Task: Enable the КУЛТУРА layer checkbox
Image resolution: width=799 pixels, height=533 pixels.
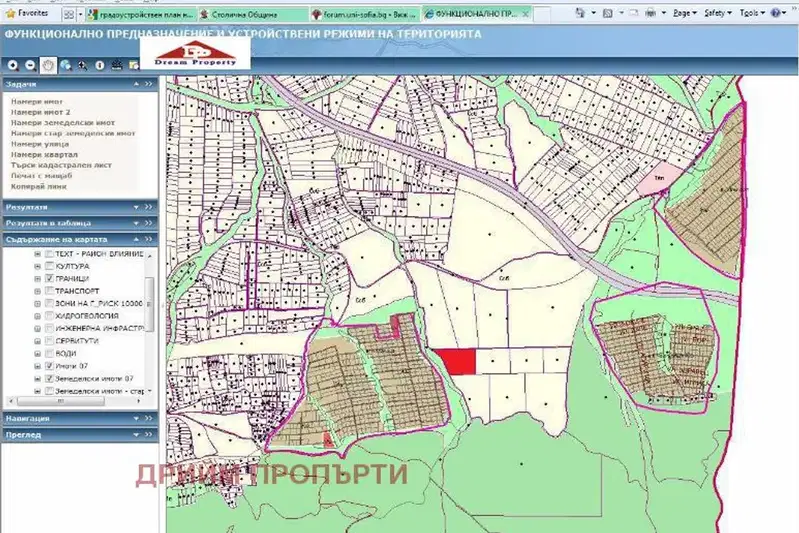Action: [49, 265]
